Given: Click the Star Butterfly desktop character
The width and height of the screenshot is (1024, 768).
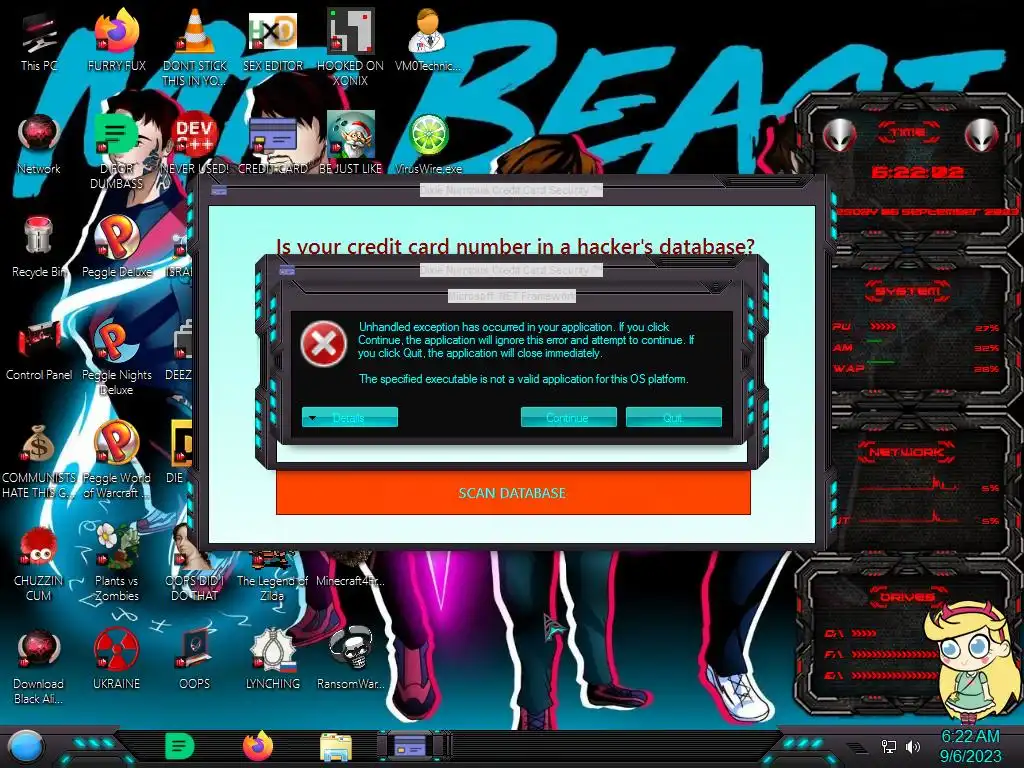Looking at the screenshot, I should [971, 661].
